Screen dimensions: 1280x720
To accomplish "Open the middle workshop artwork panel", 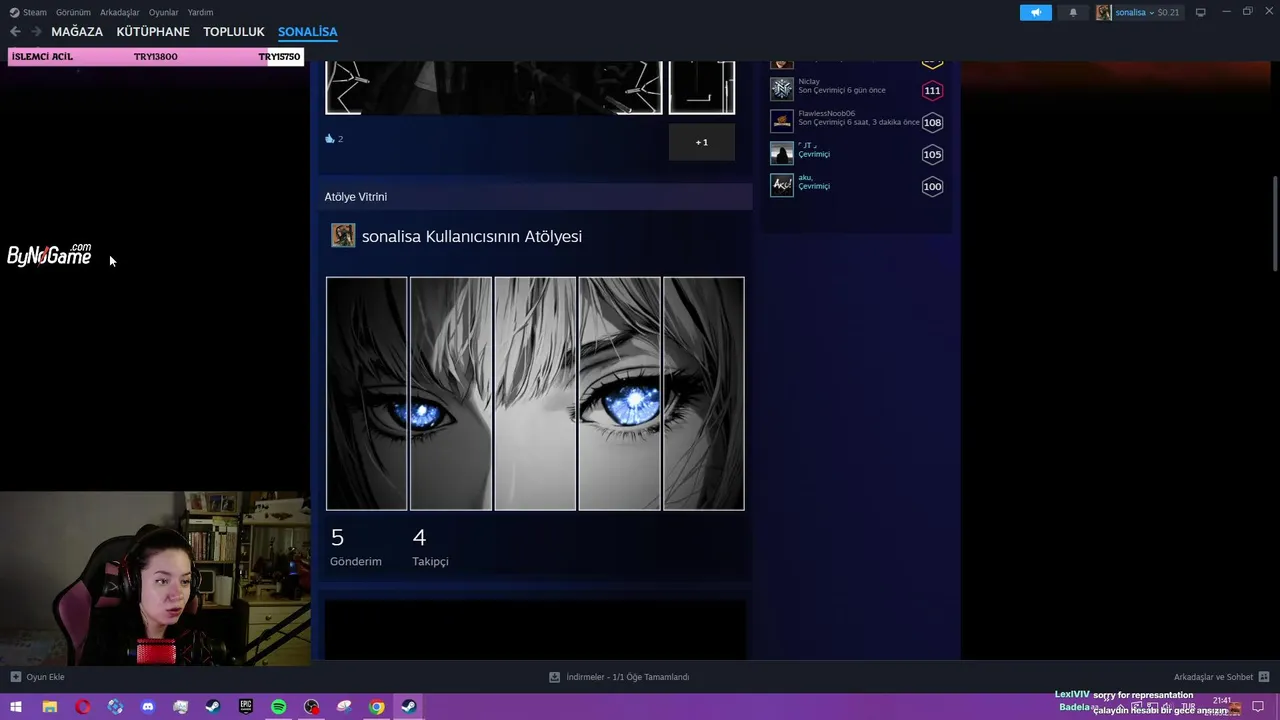I will coord(535,394).
